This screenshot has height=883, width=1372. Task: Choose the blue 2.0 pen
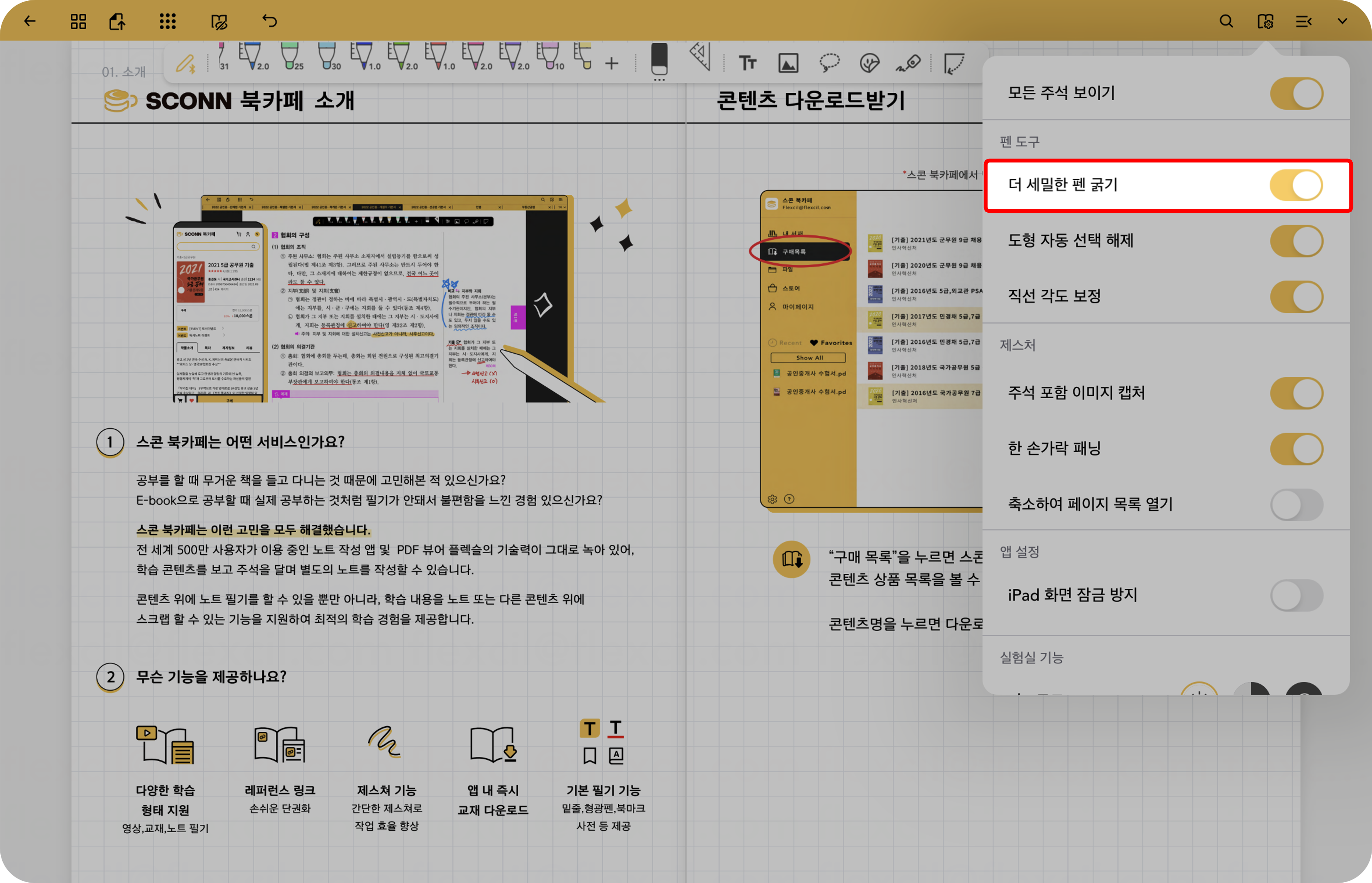[253, 57]
